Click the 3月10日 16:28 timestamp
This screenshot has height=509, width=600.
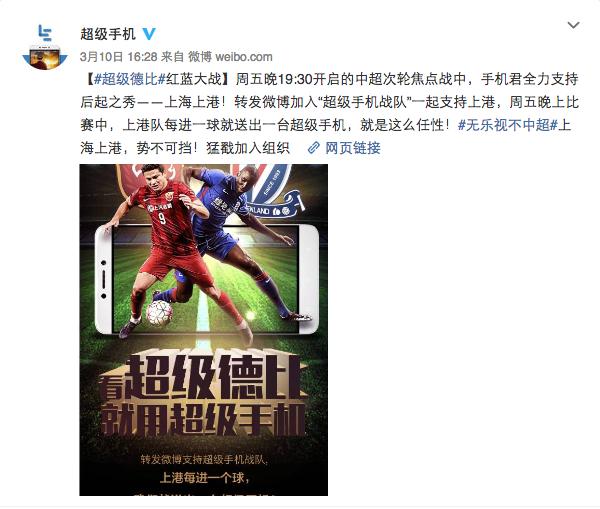click(119, 57)
